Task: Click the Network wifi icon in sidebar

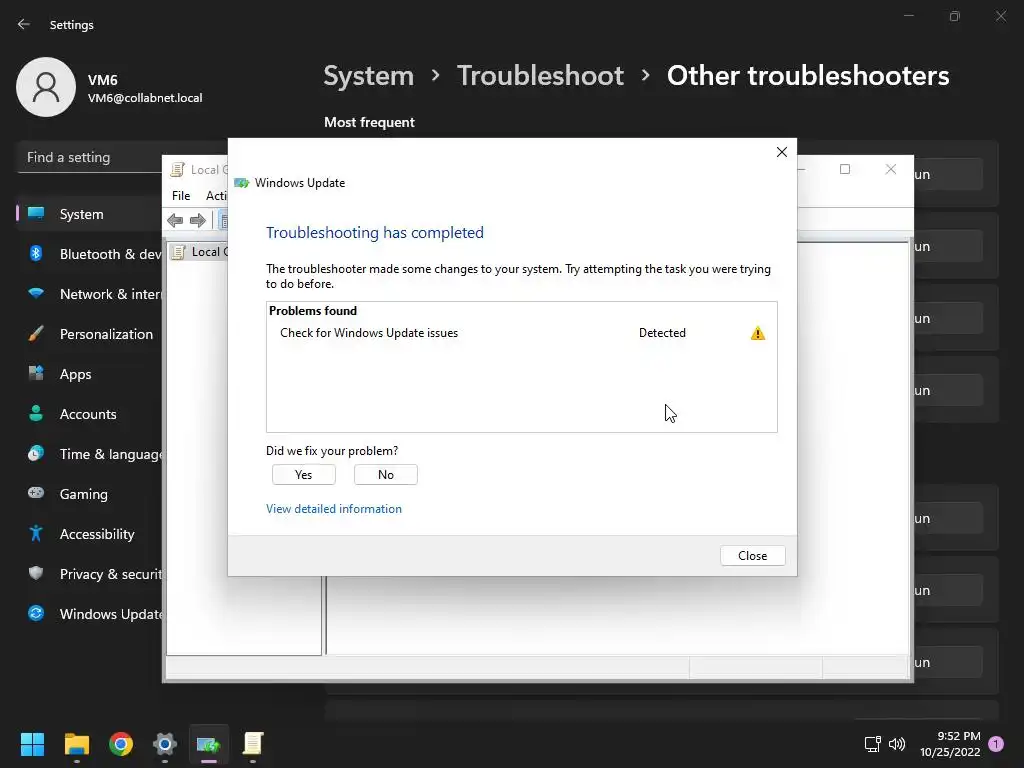Action: click(36, 294)
